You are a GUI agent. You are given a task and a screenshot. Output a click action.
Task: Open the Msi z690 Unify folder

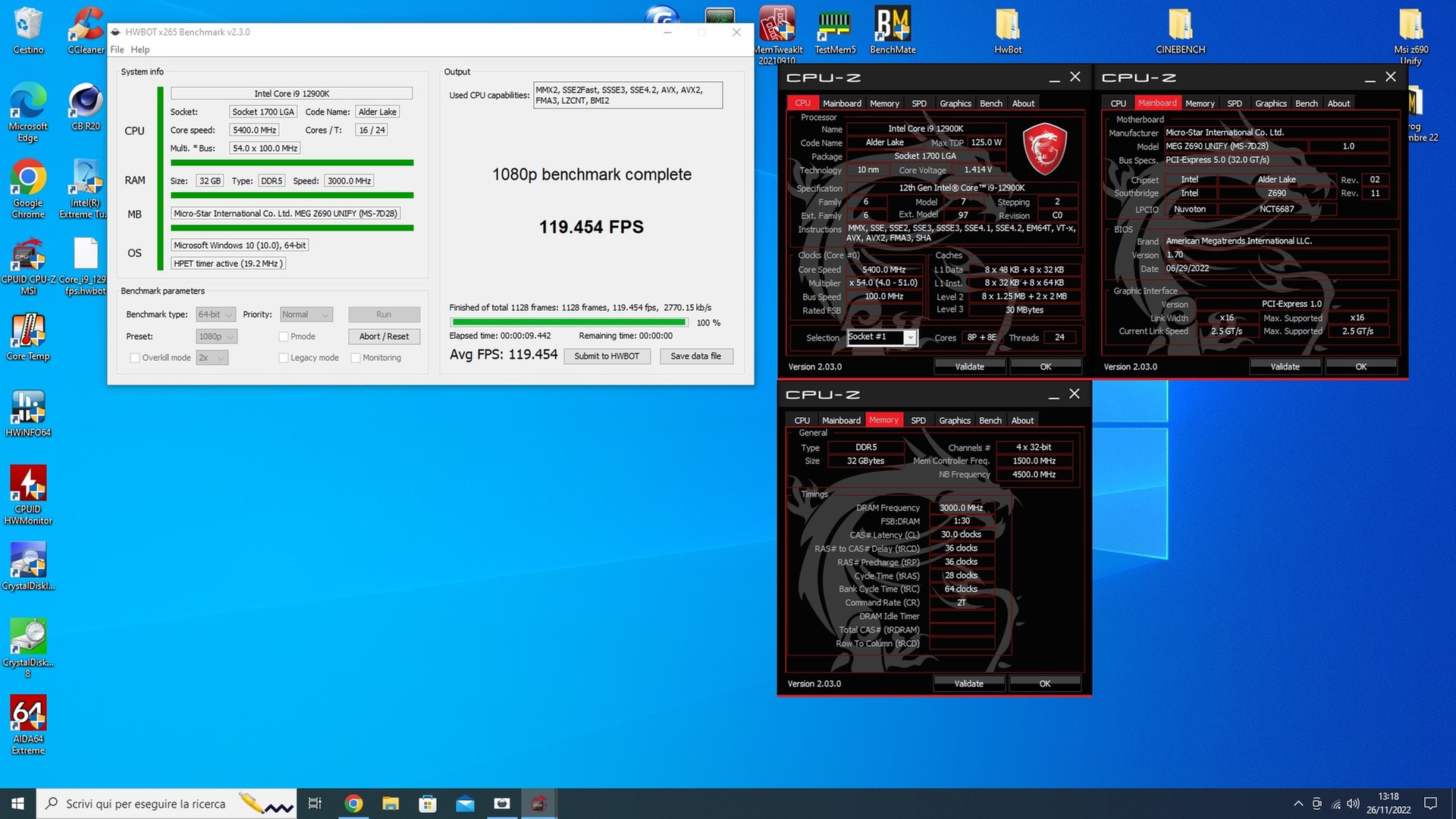click(1410, 35)
